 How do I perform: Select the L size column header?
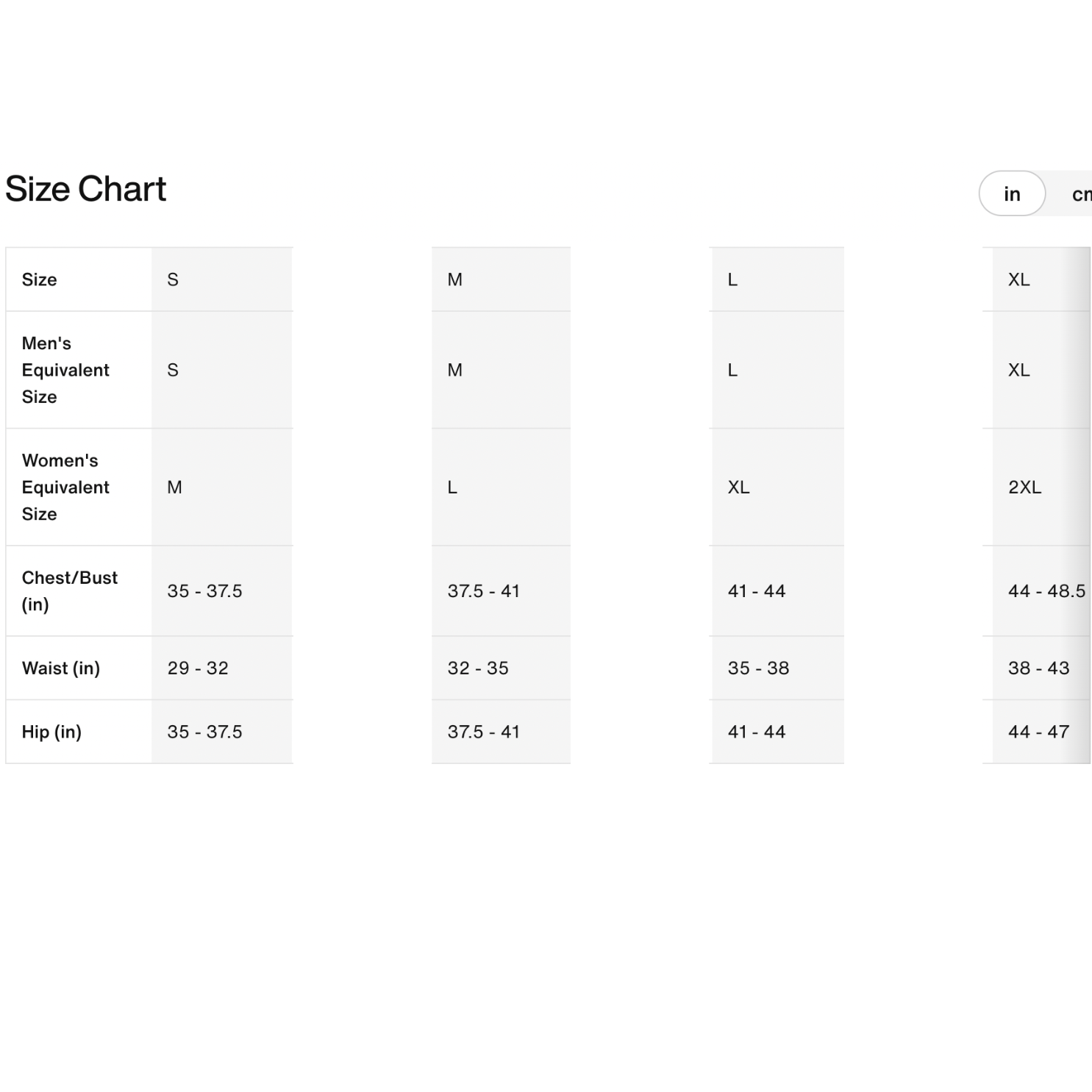click(732, 279)
